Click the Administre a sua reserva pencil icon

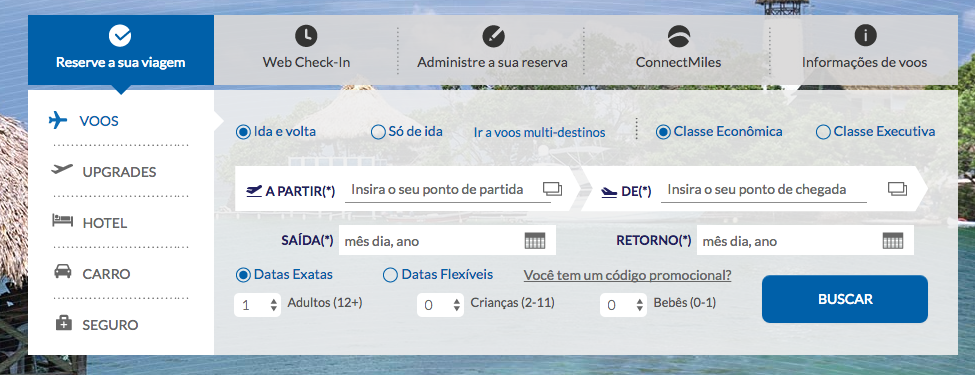click(493, 36)
